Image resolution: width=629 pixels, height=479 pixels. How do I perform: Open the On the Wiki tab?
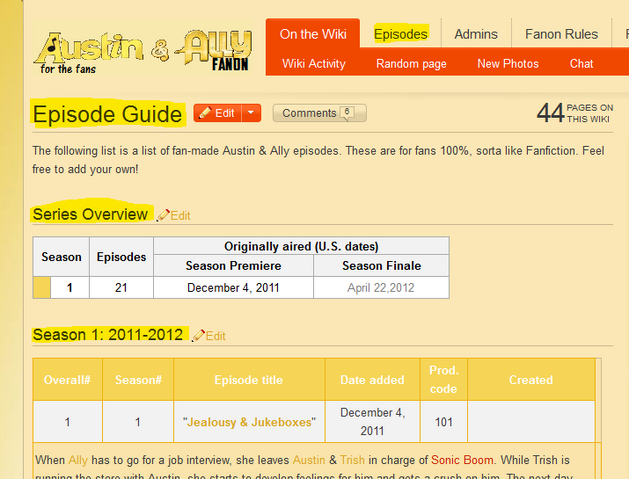313,34
